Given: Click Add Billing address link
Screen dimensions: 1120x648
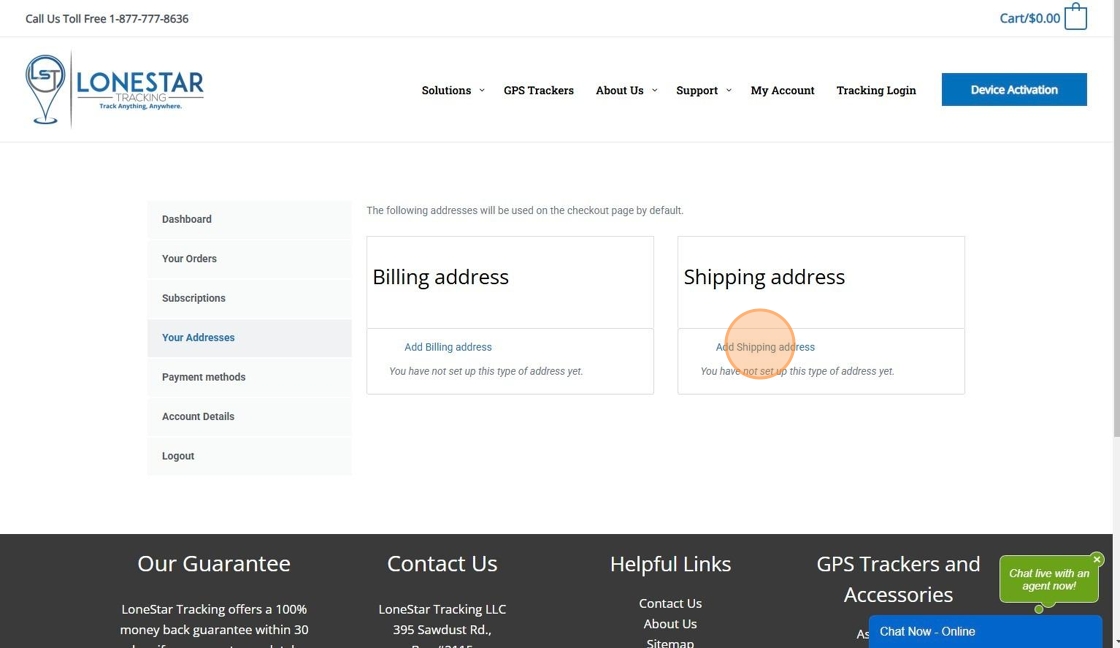Looking at the screenshot, I should (448, 347).
